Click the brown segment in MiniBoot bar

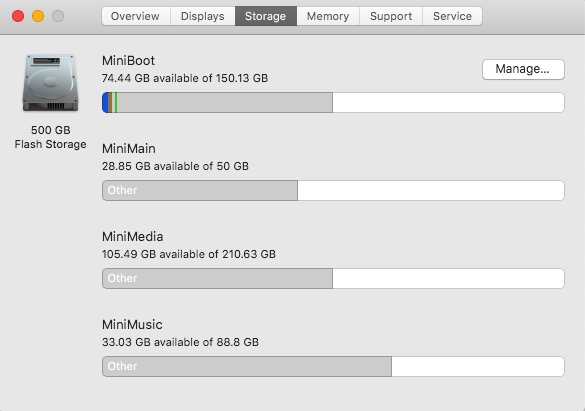point(110,103)
